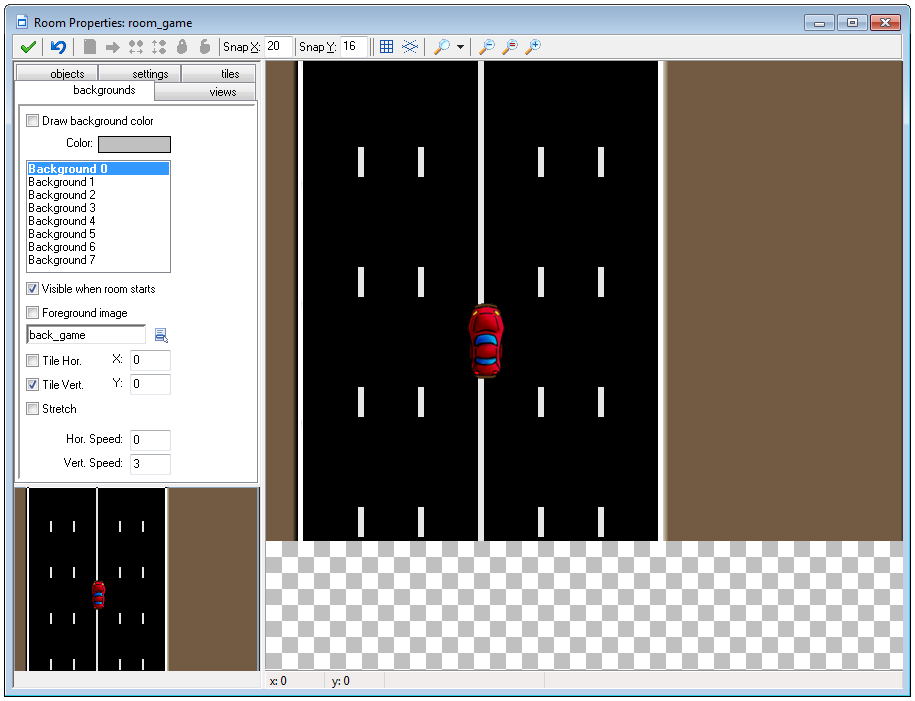Open the views tab
The height and width of the screenshot is (701, 915).
tap(205, 92)
